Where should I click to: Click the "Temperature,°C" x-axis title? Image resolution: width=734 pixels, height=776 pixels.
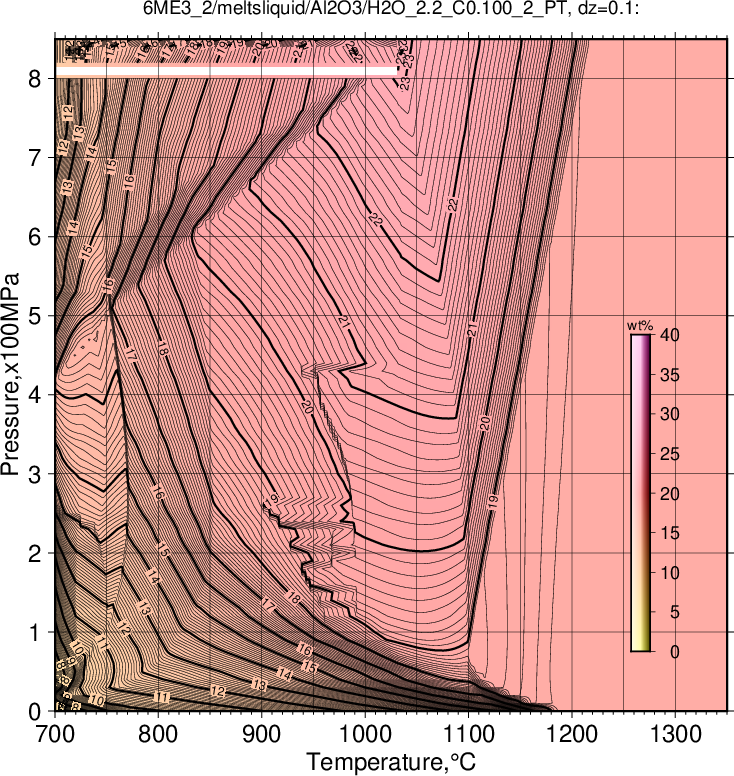click(391, 762)
